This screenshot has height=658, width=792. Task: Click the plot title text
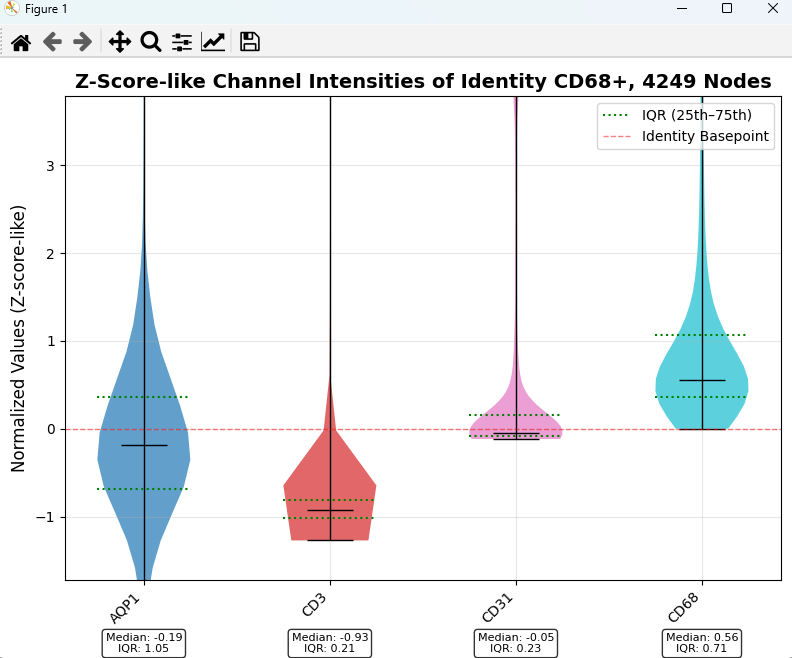point(423,81)
